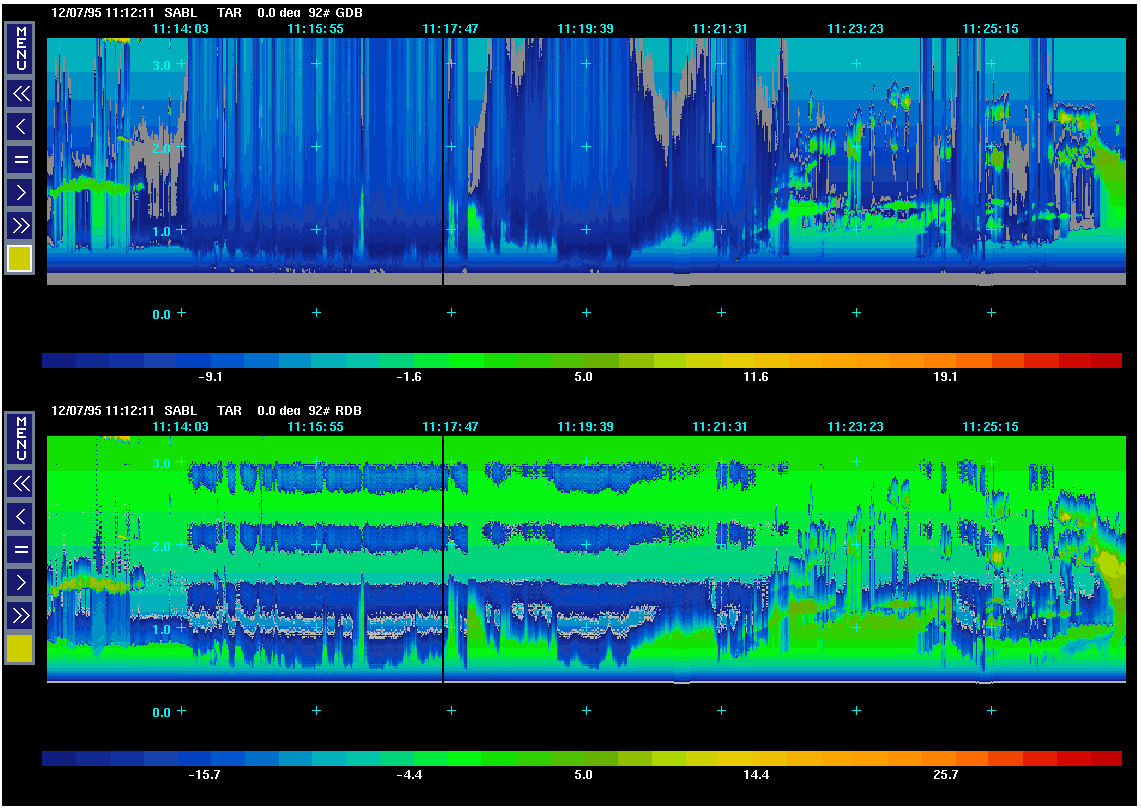The width and height of the screenshot is (1141, 810).
Task: Open the MENU button in the bottom RDB panel
Action: point(20,438)
